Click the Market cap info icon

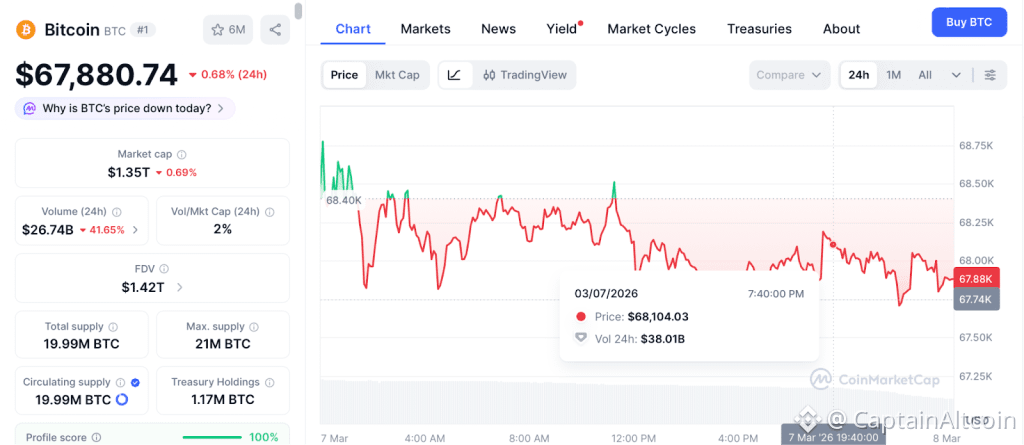point(182,155)
